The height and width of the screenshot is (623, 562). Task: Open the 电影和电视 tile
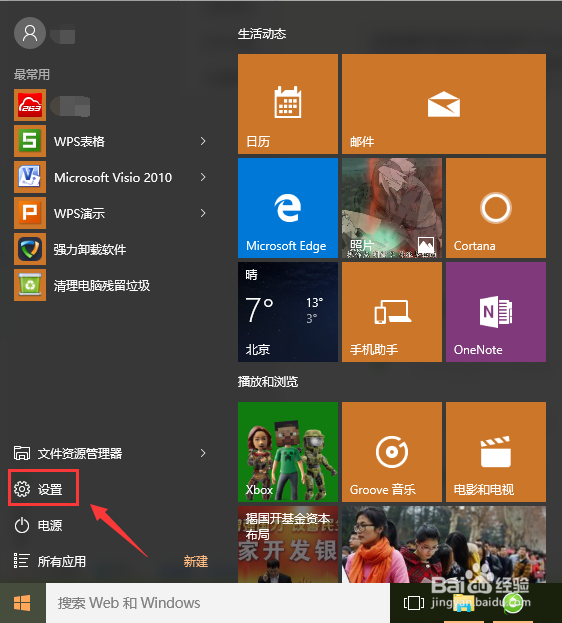tap(496, 452)
